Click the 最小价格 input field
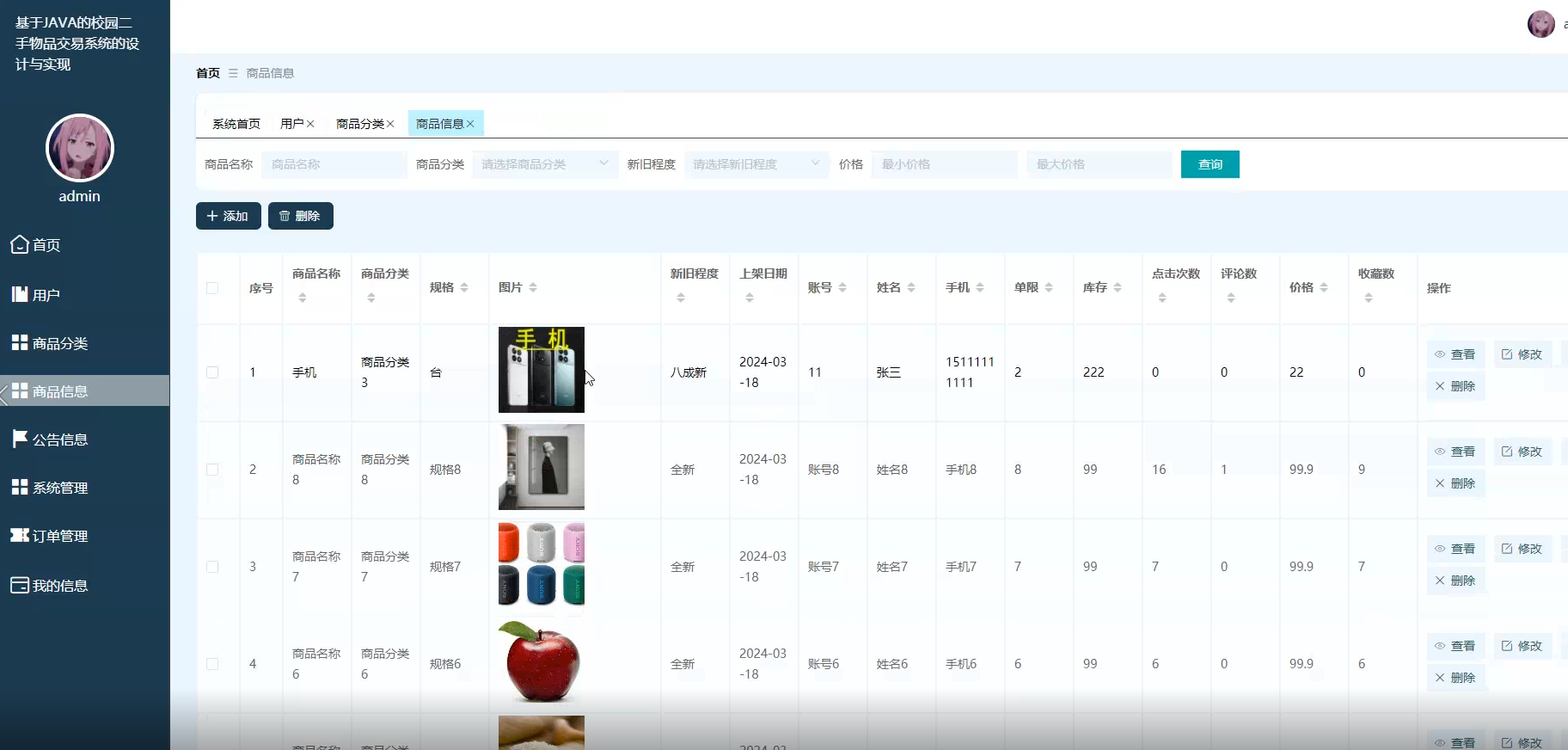The width and height of the screenshot is (1568, 750). click(x=945, y=164)
